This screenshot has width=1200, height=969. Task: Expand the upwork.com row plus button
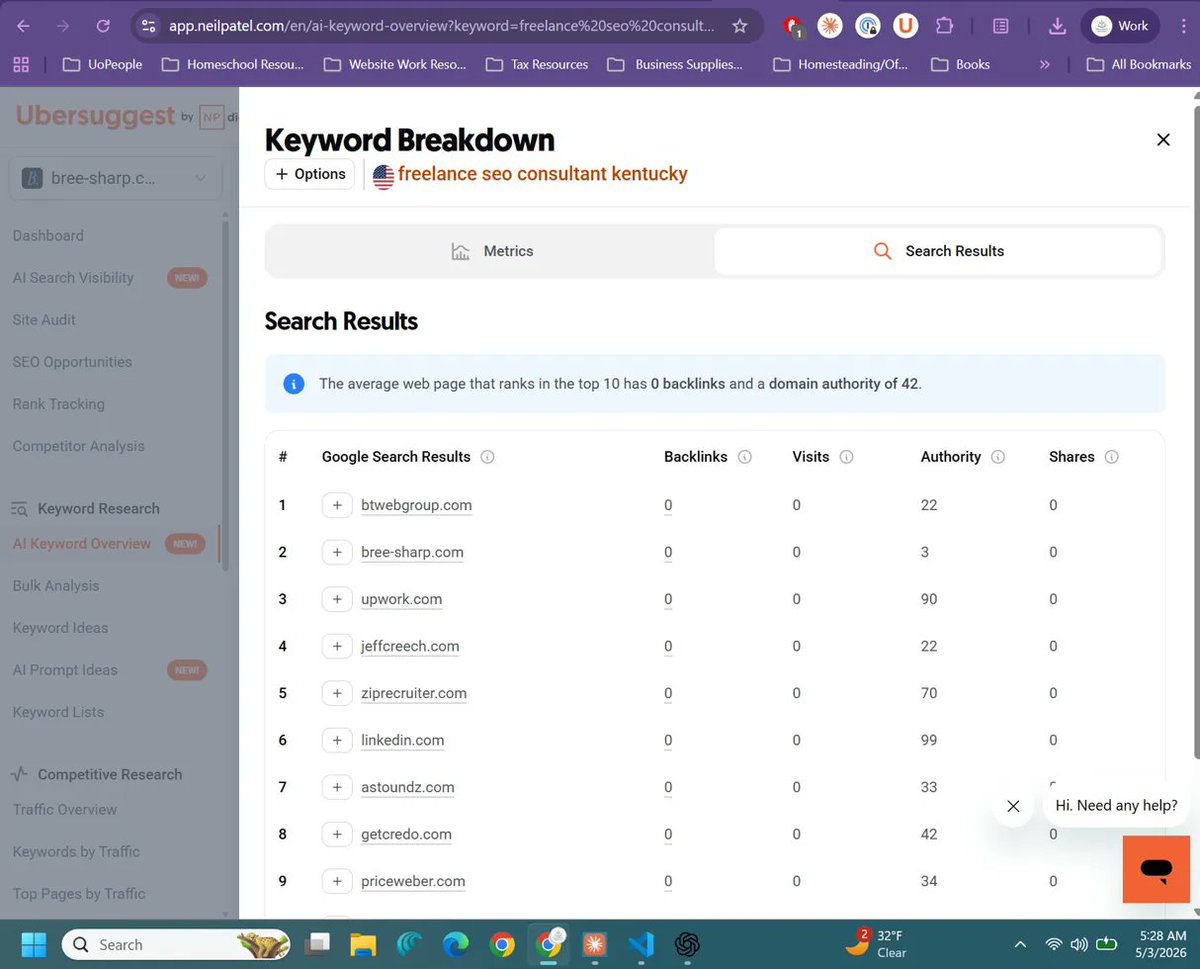coord(337,599)
